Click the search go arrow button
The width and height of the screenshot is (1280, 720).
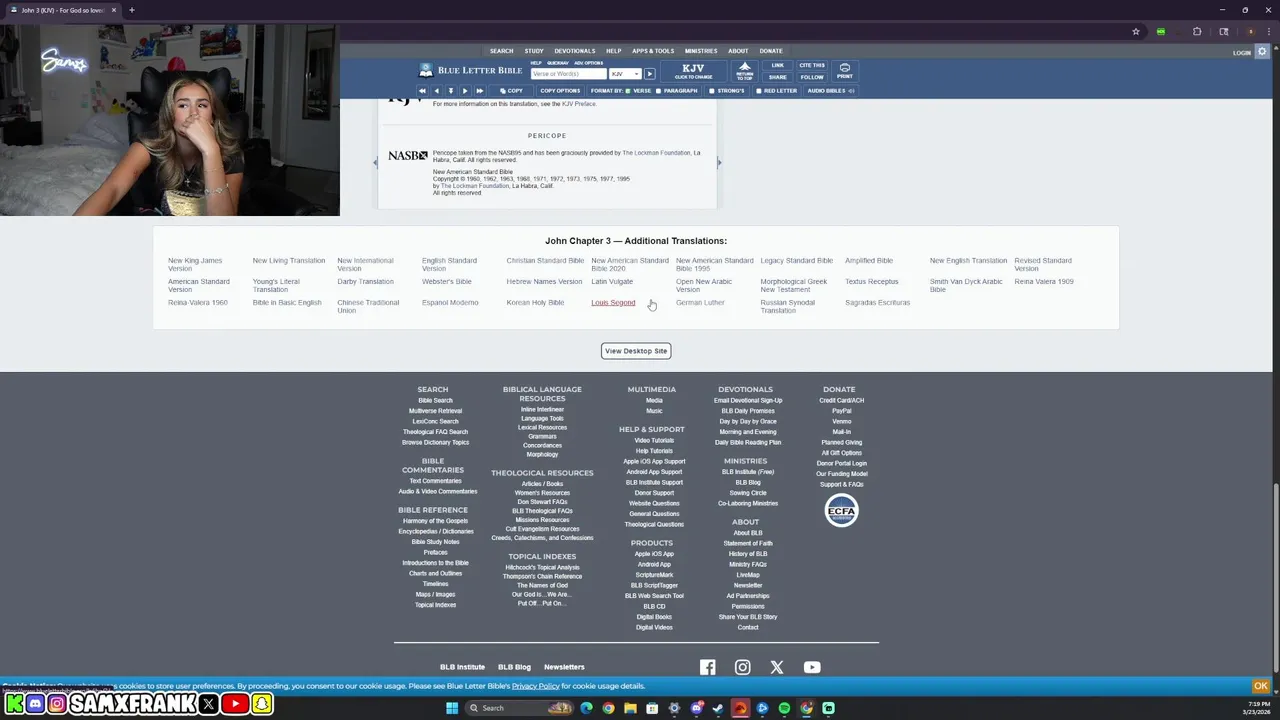[649, 74]
